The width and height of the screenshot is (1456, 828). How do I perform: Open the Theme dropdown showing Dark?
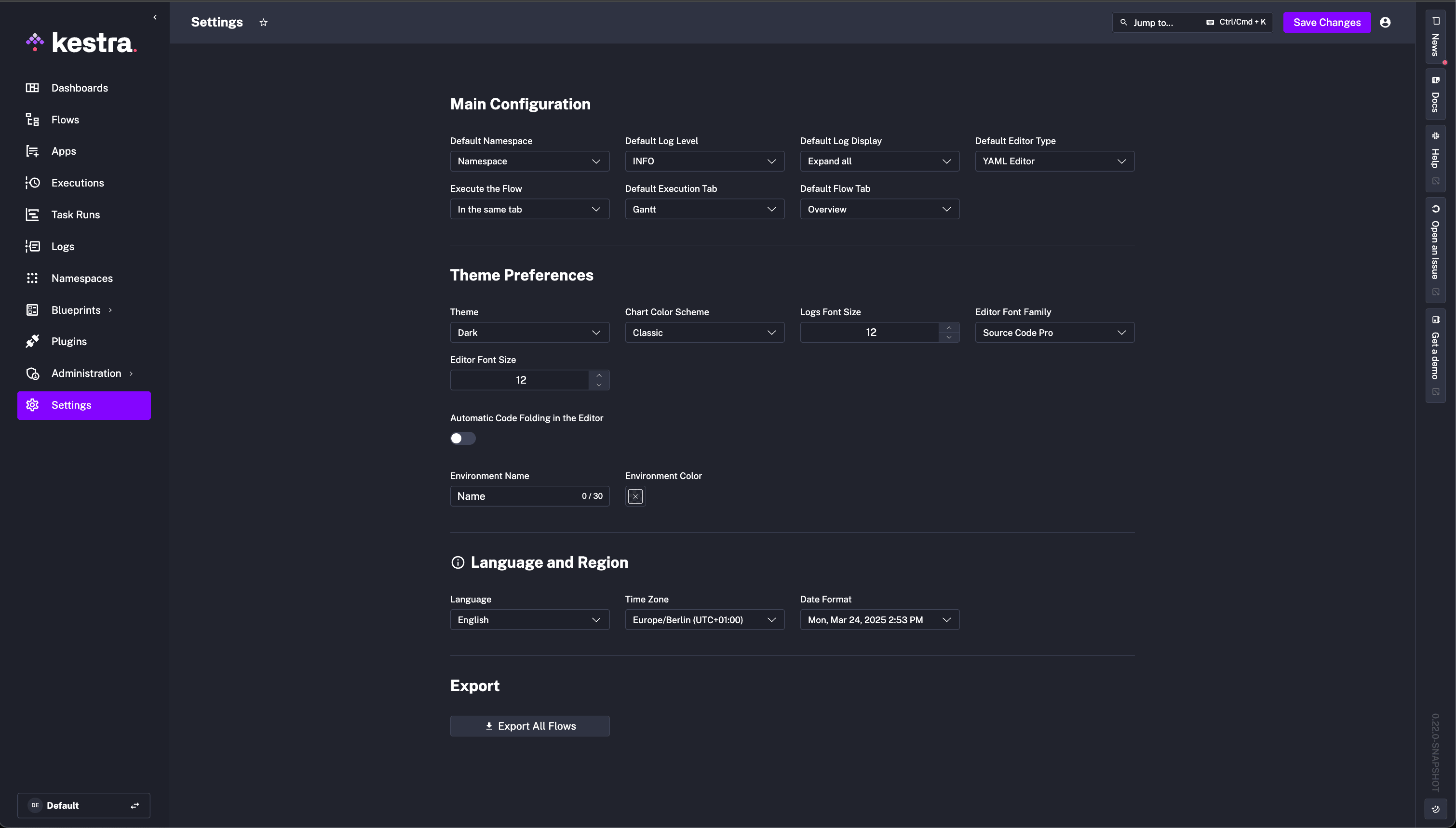[x=529, y=333]
